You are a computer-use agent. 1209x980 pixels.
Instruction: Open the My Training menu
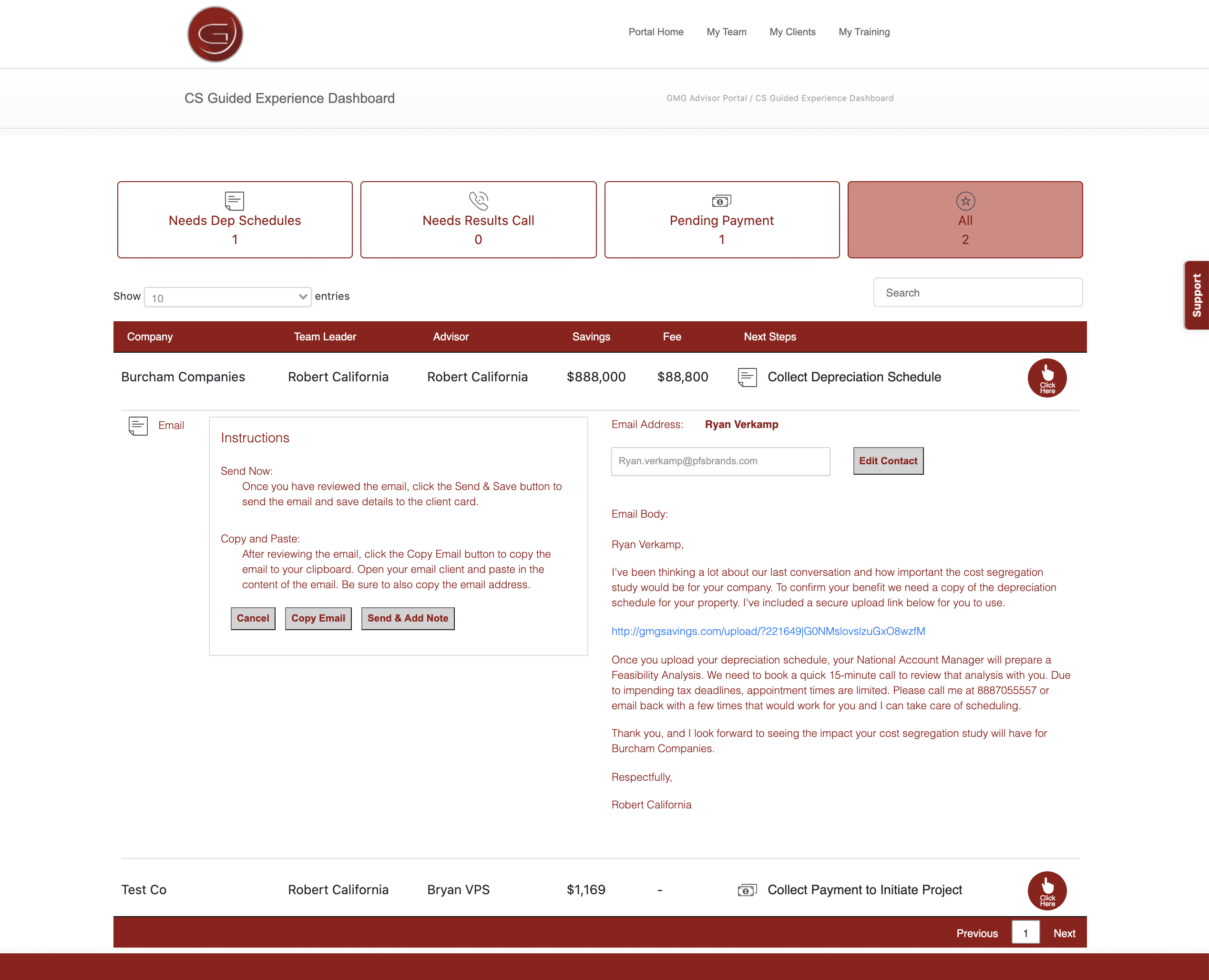[864, 32]
